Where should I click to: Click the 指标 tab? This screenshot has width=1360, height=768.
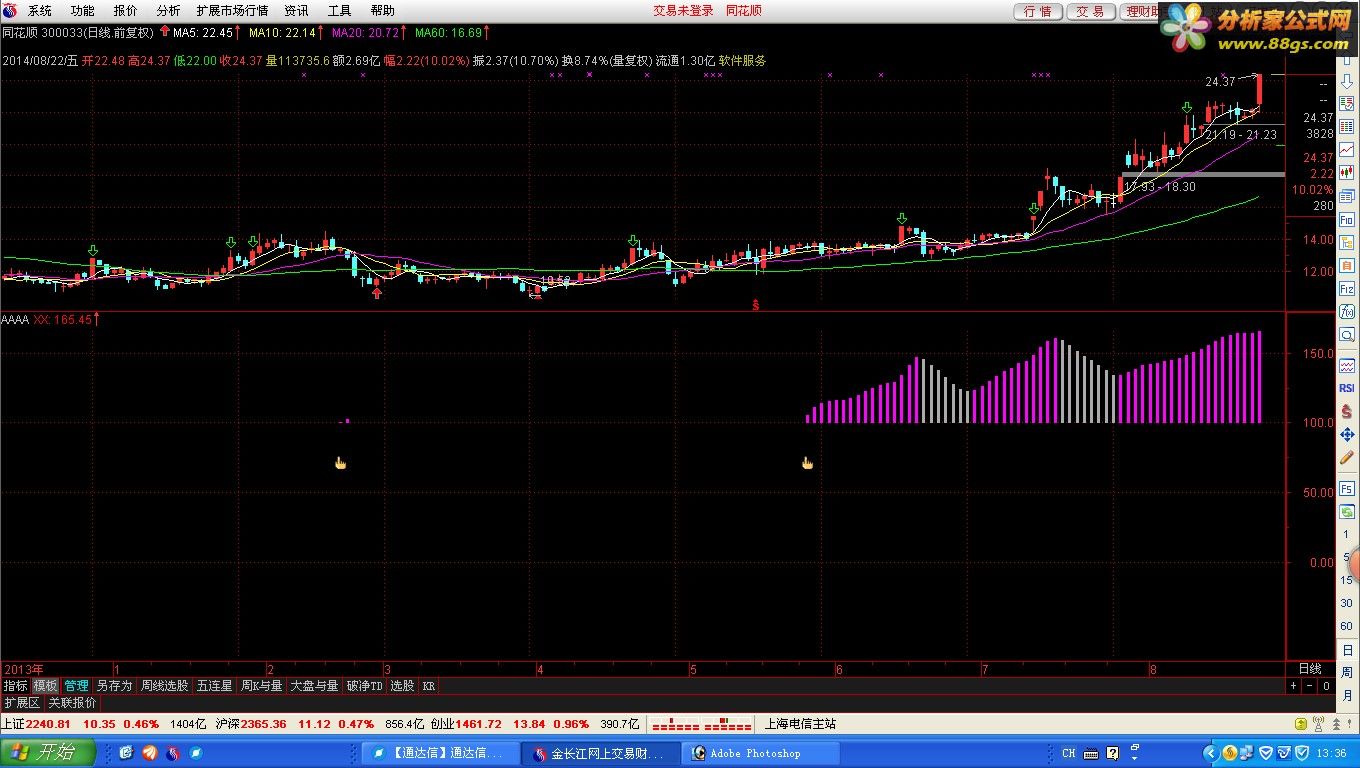(x=15, y=686)
